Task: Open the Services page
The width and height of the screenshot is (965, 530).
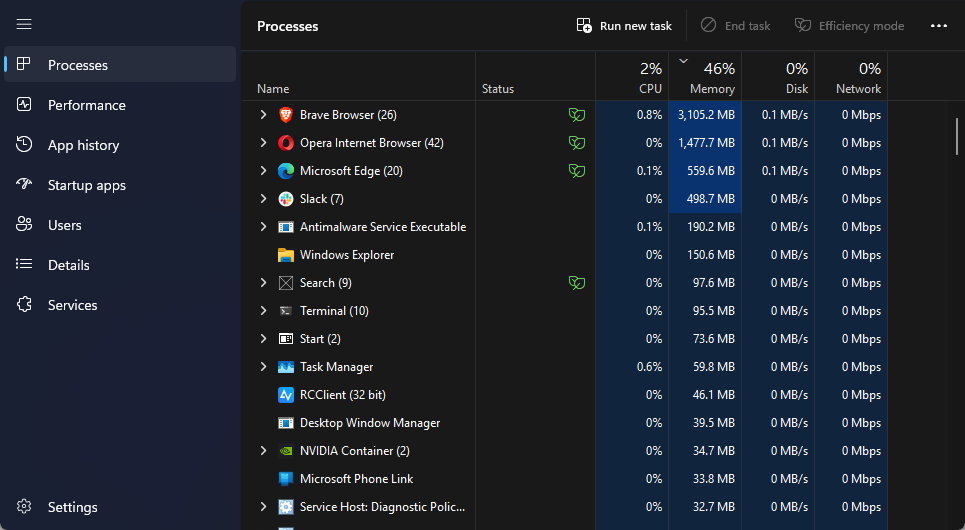Action: 120,305
